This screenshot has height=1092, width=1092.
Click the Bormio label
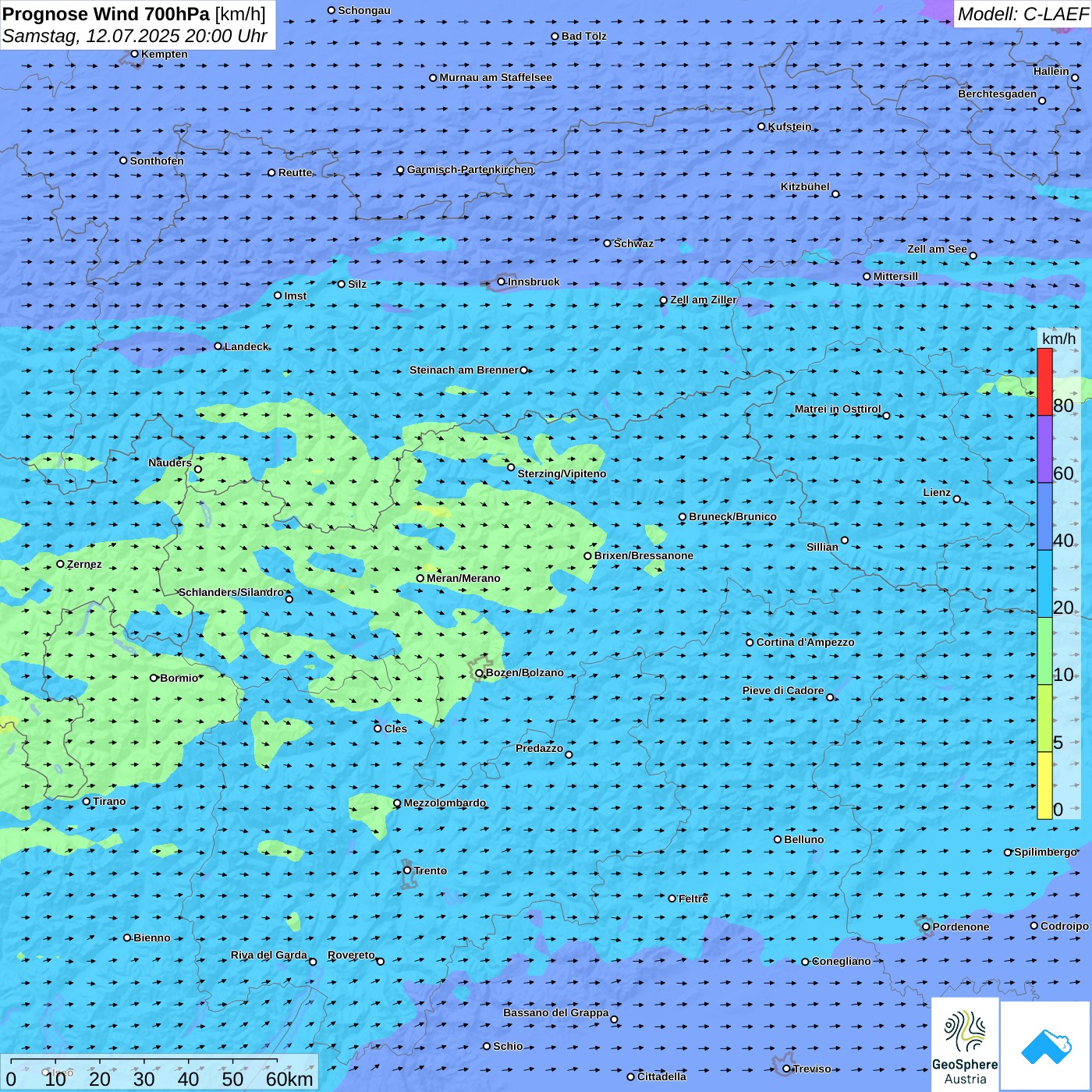[179, 678]
